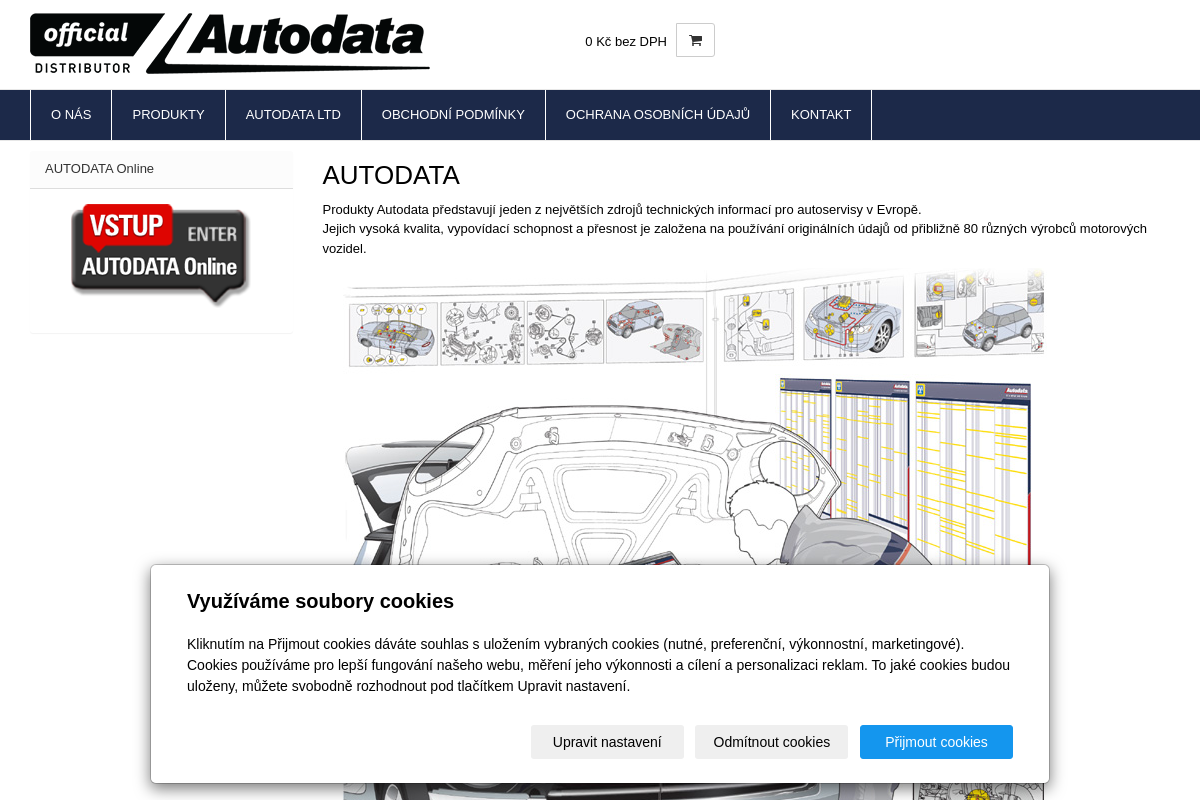Viewport: 1200px width, 800px height.
Task: Open the O NÁS menu item
Action: (70, 114)
